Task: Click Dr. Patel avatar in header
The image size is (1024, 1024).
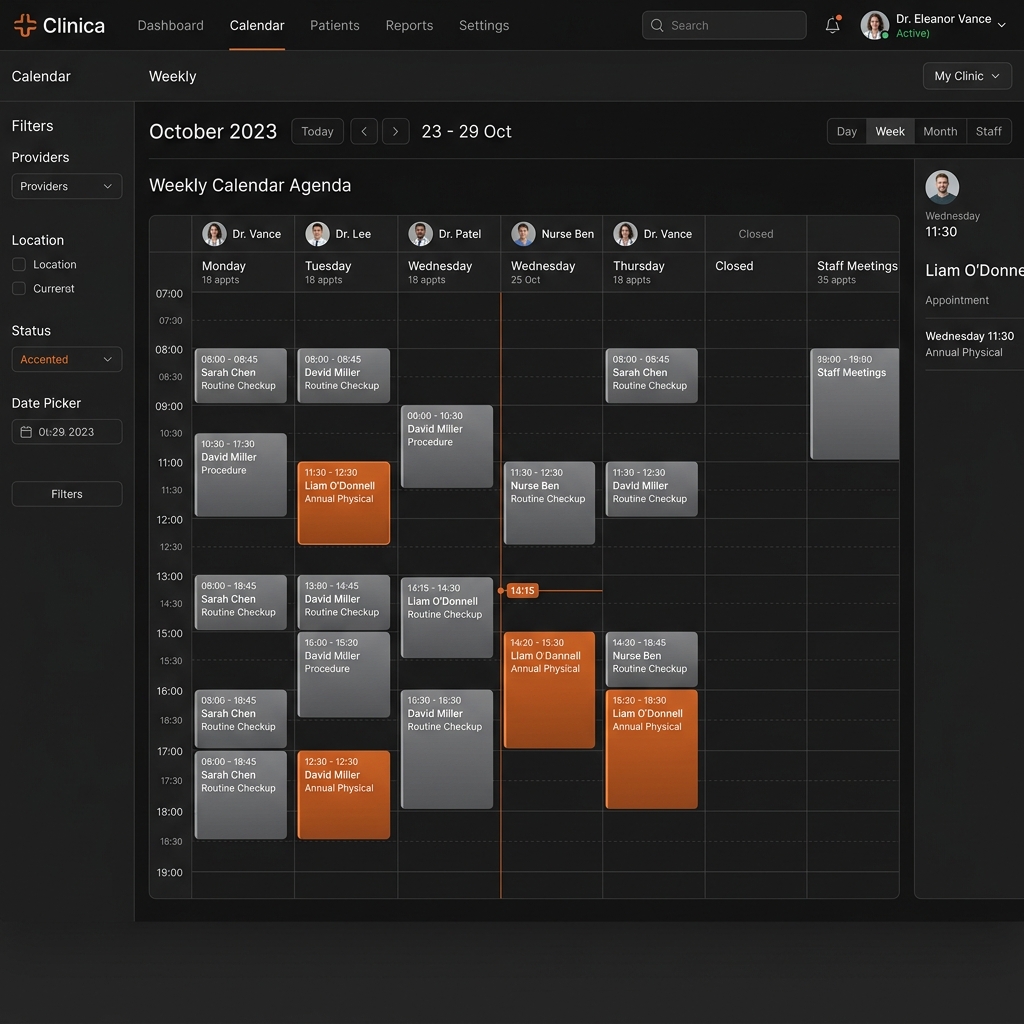Action: click(x=421, y=234)
